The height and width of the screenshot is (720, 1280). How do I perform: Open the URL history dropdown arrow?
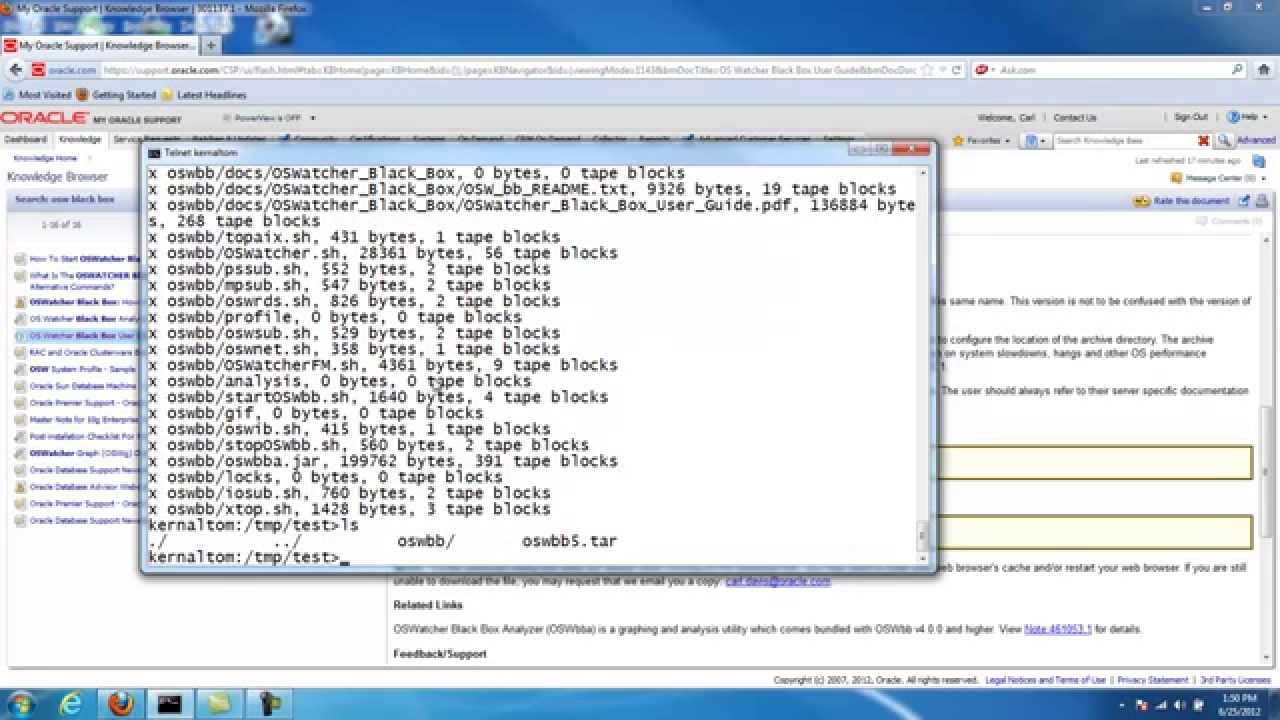point(943,70)
